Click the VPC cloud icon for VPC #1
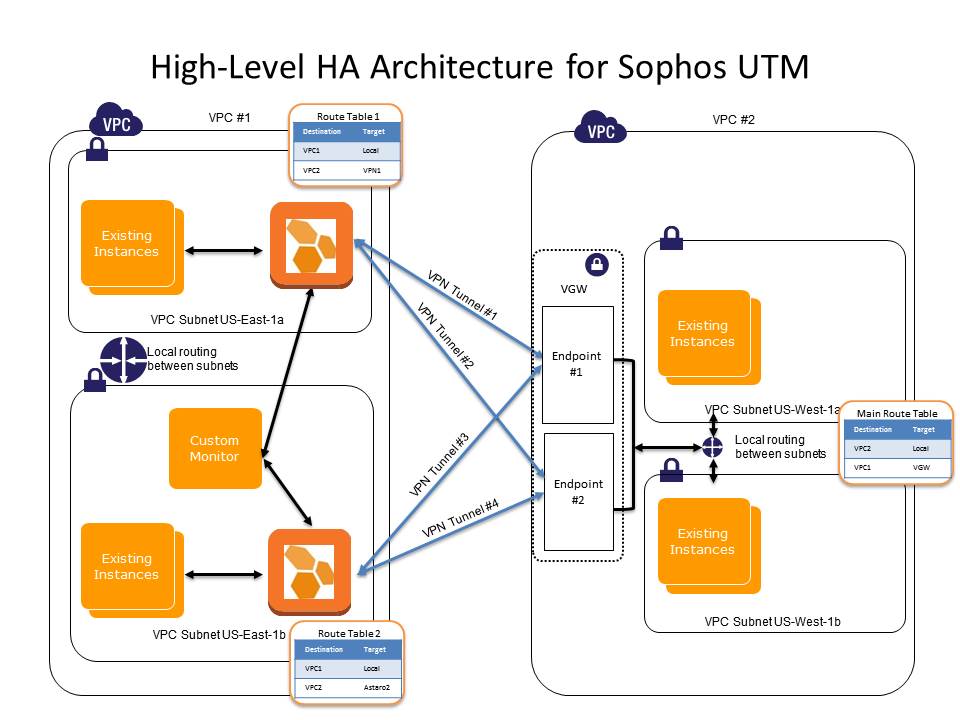The image size is (960, 720). point(116,119)
